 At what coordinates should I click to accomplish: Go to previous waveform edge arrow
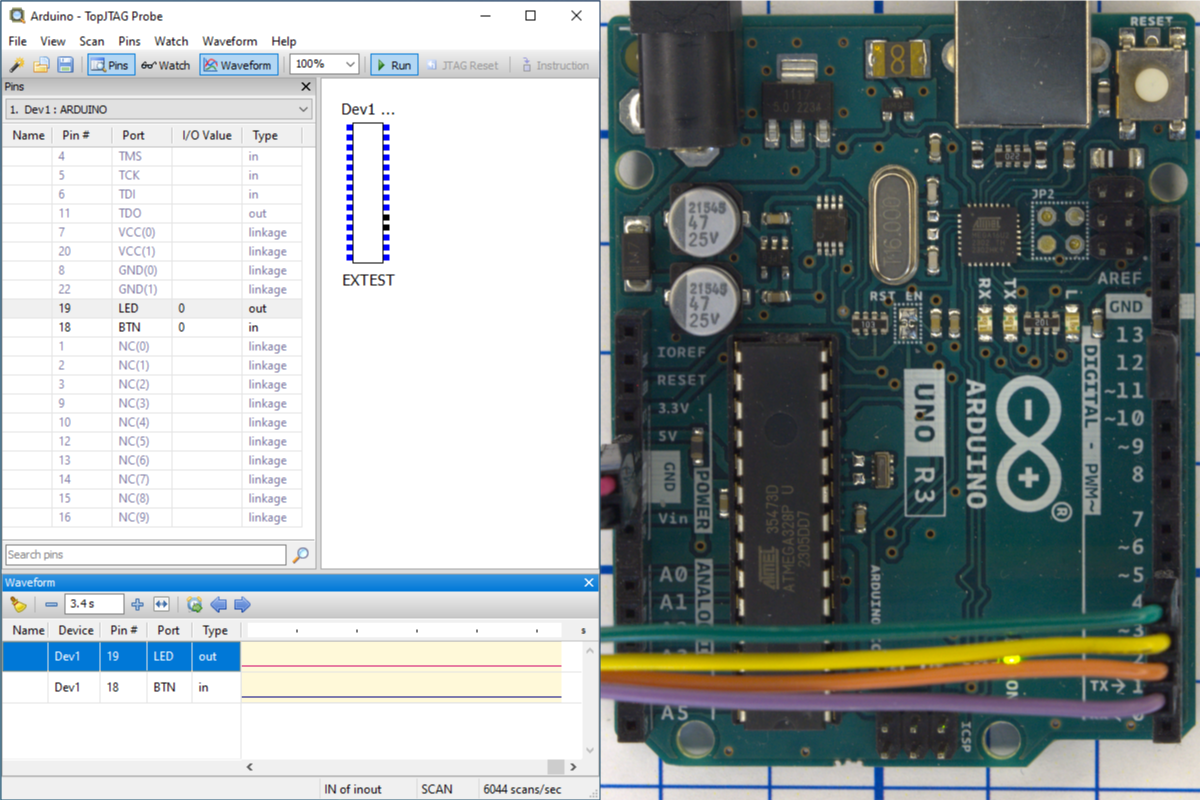(218, 604)
